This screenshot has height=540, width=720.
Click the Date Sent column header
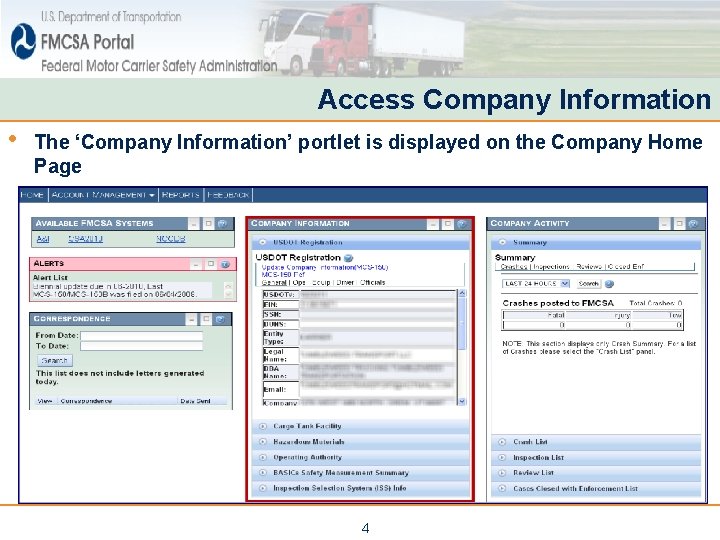(x=196, y=401)
